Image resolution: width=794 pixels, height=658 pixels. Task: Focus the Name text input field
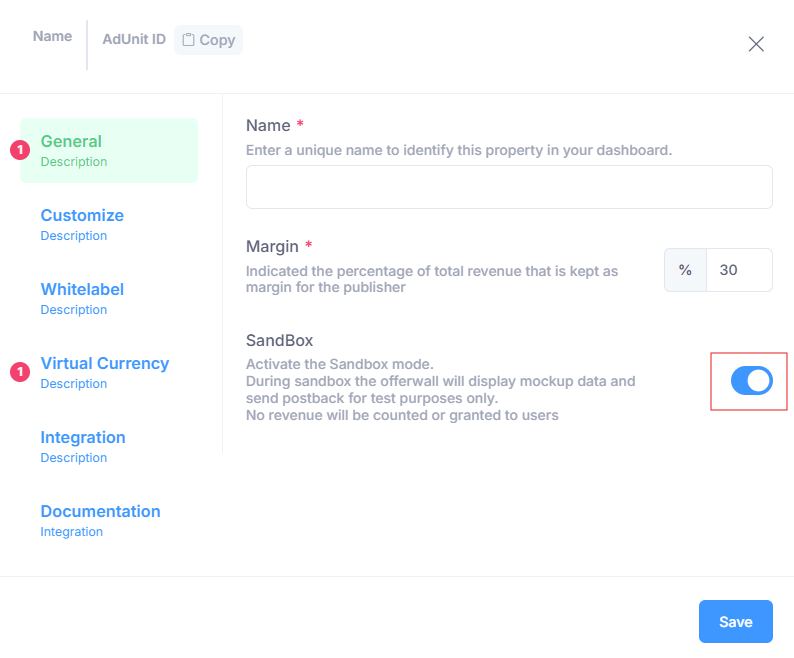(509, 187)
